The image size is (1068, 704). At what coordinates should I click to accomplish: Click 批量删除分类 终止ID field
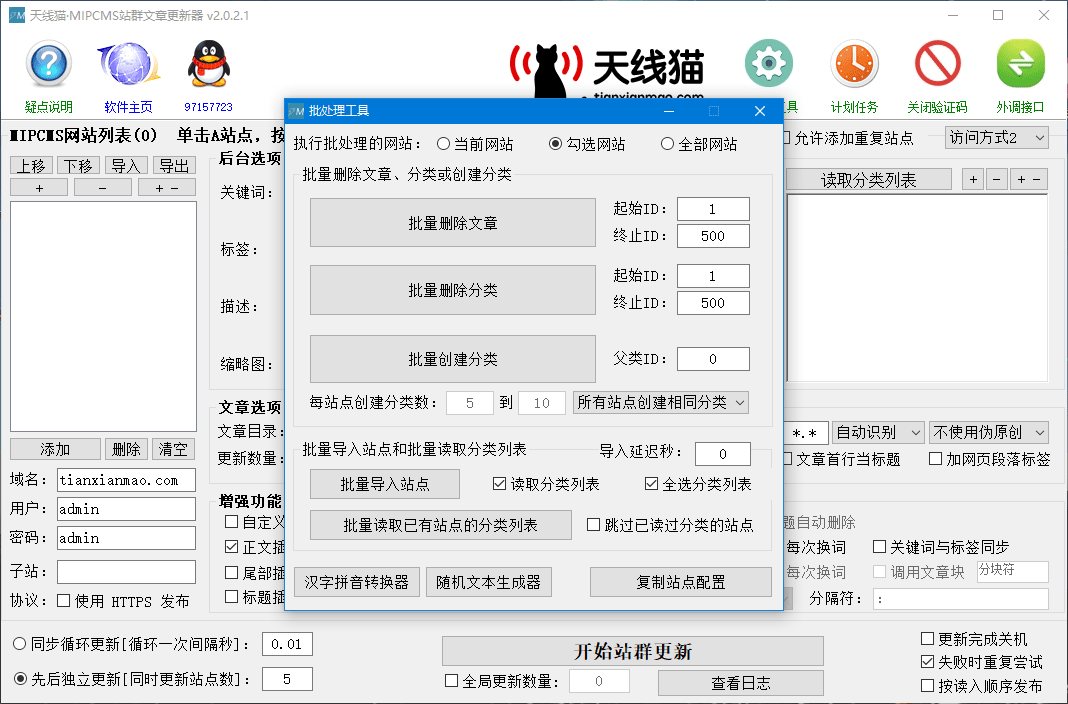[713, 303]
